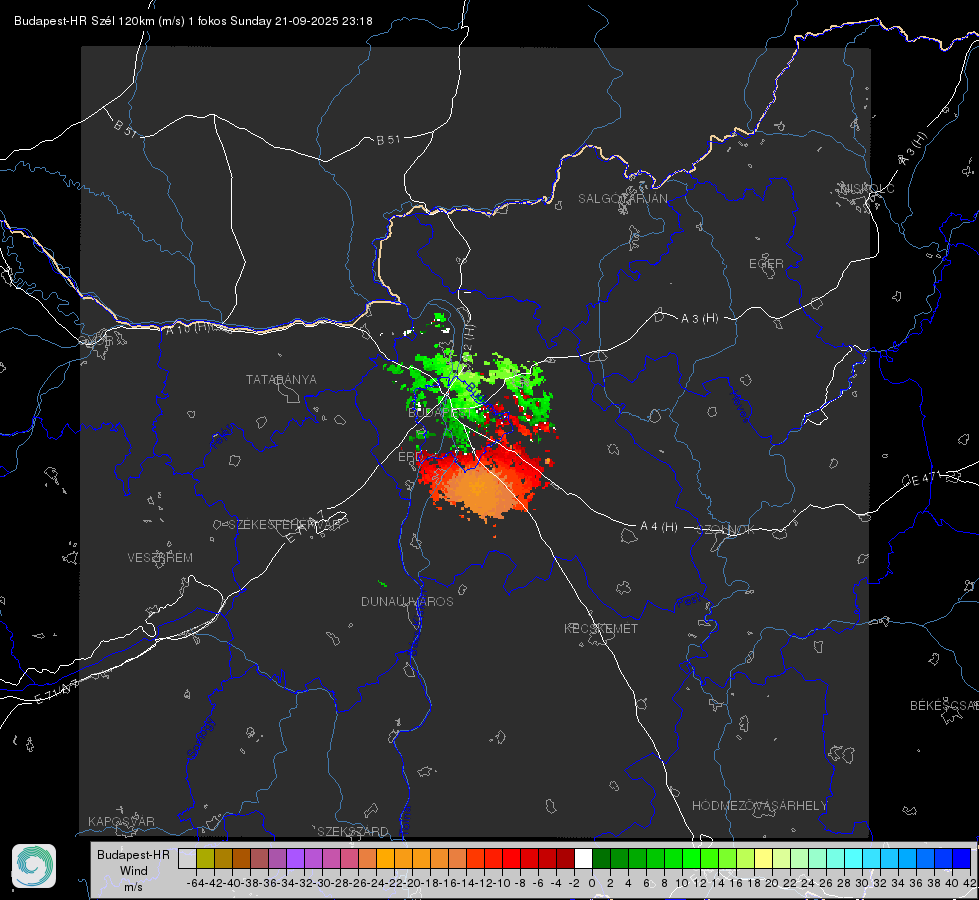Click the blue 'Somogy' county label
This screenshot has width=979, height=900.
click(x=200, y=738)
